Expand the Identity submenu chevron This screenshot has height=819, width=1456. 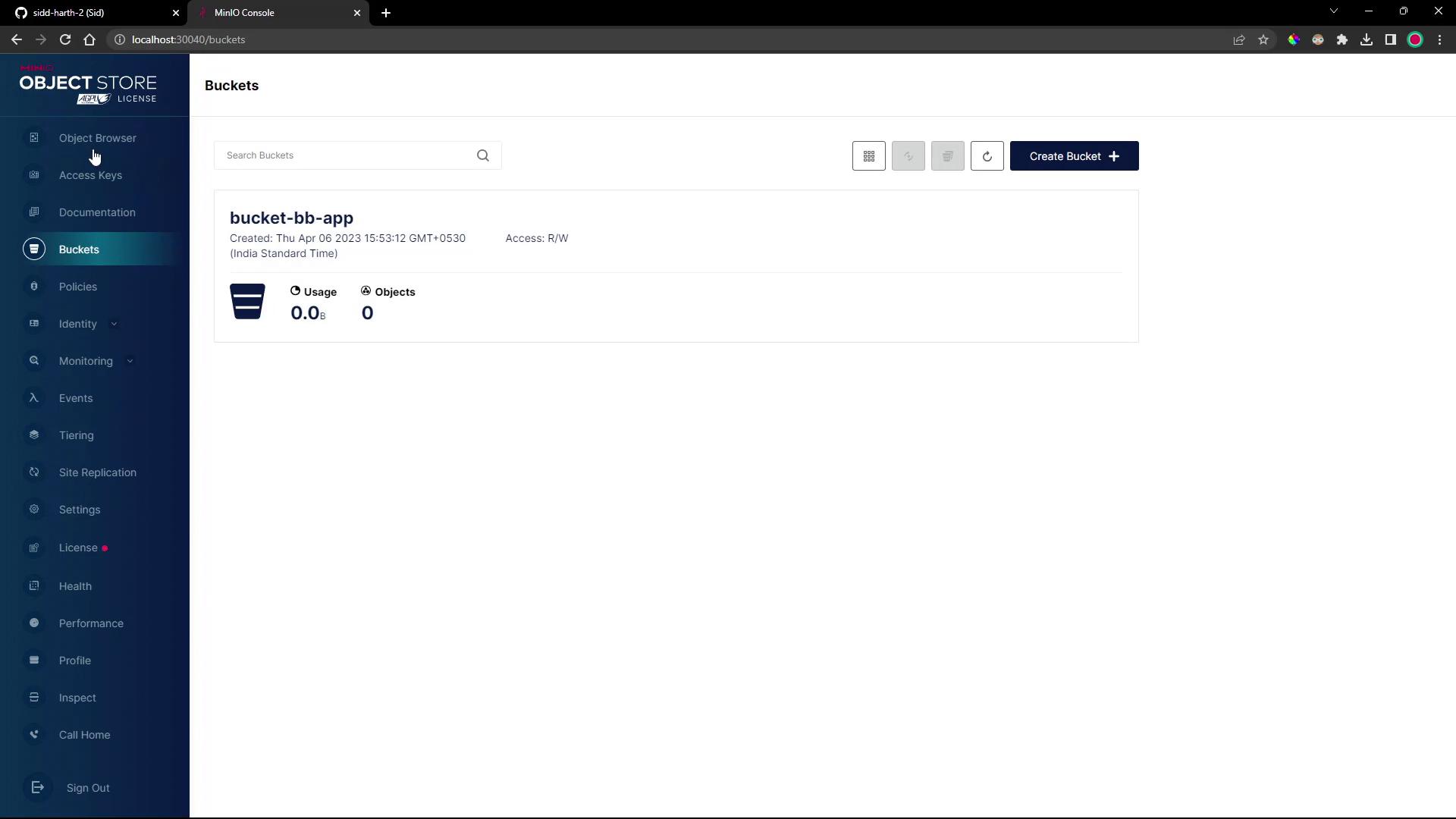pyautogui.click(x=114, y=325)
